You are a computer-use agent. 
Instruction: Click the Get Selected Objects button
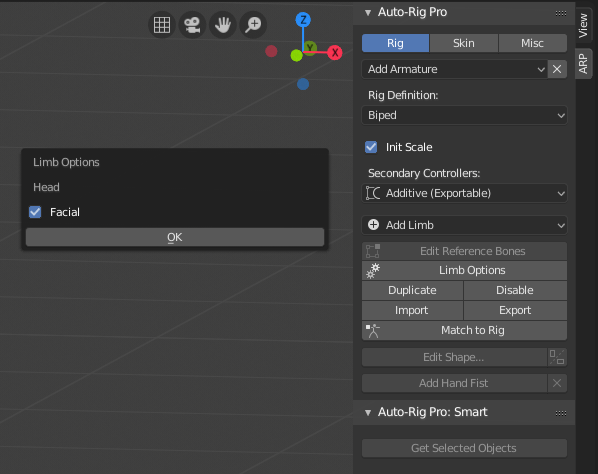pyautogui.click(x=464, y=448)
